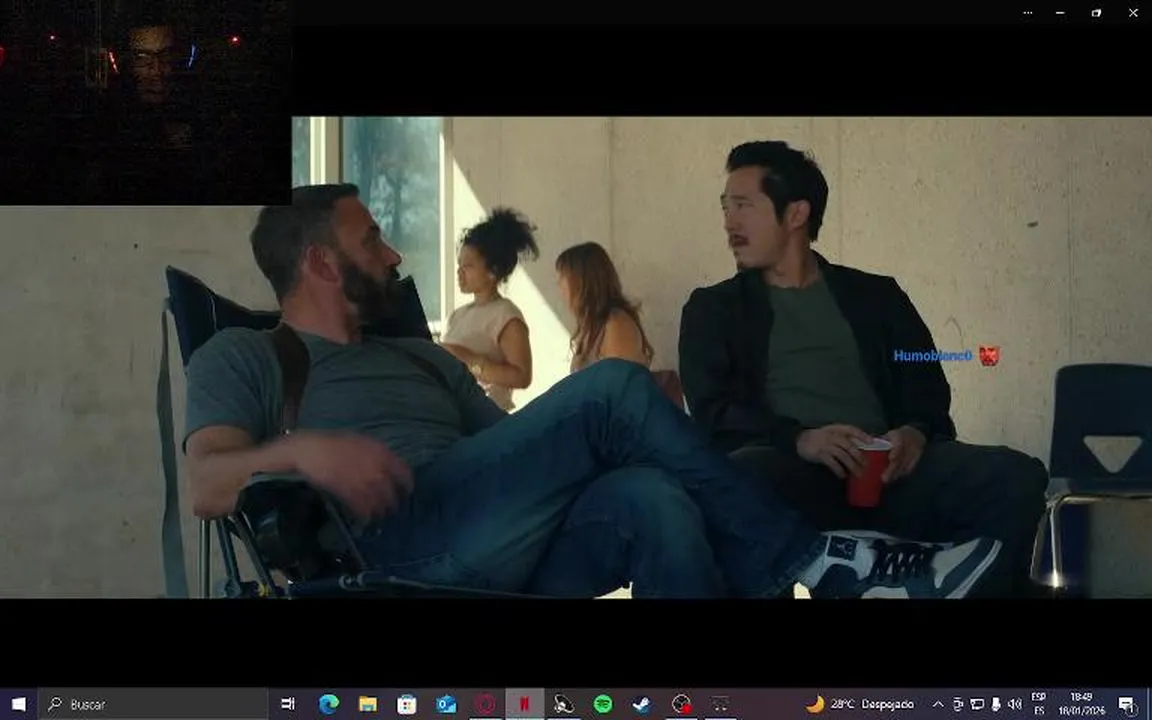
Task: Open the Netflix window three-dots menu
Action: [x=1027, y=12]
